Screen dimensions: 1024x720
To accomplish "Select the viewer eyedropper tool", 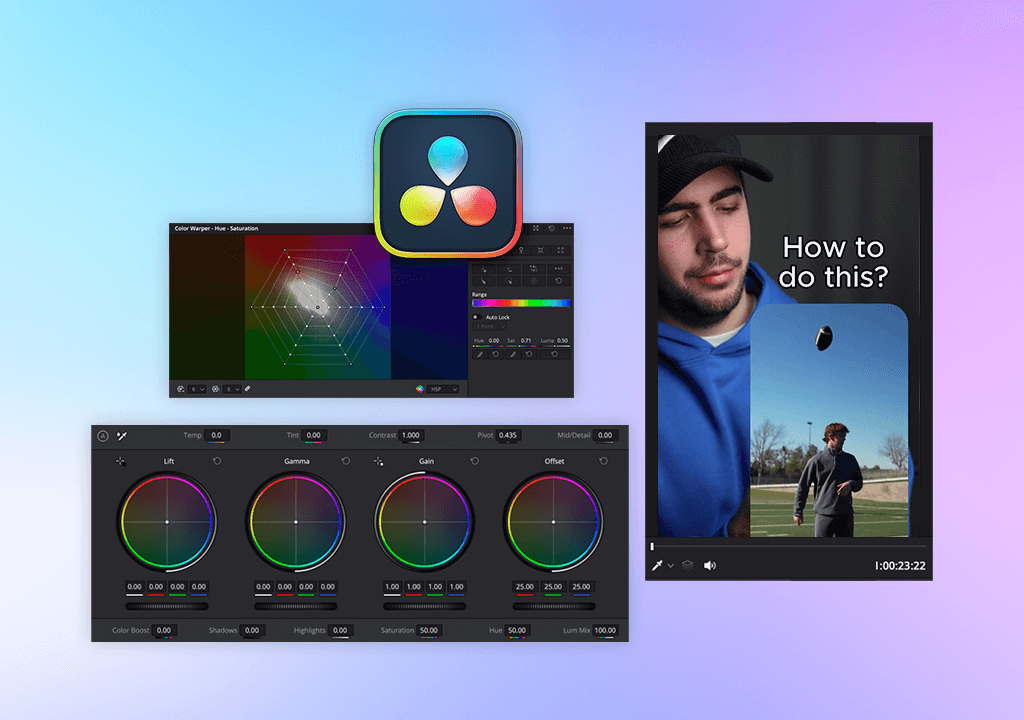I will (657, 565).
